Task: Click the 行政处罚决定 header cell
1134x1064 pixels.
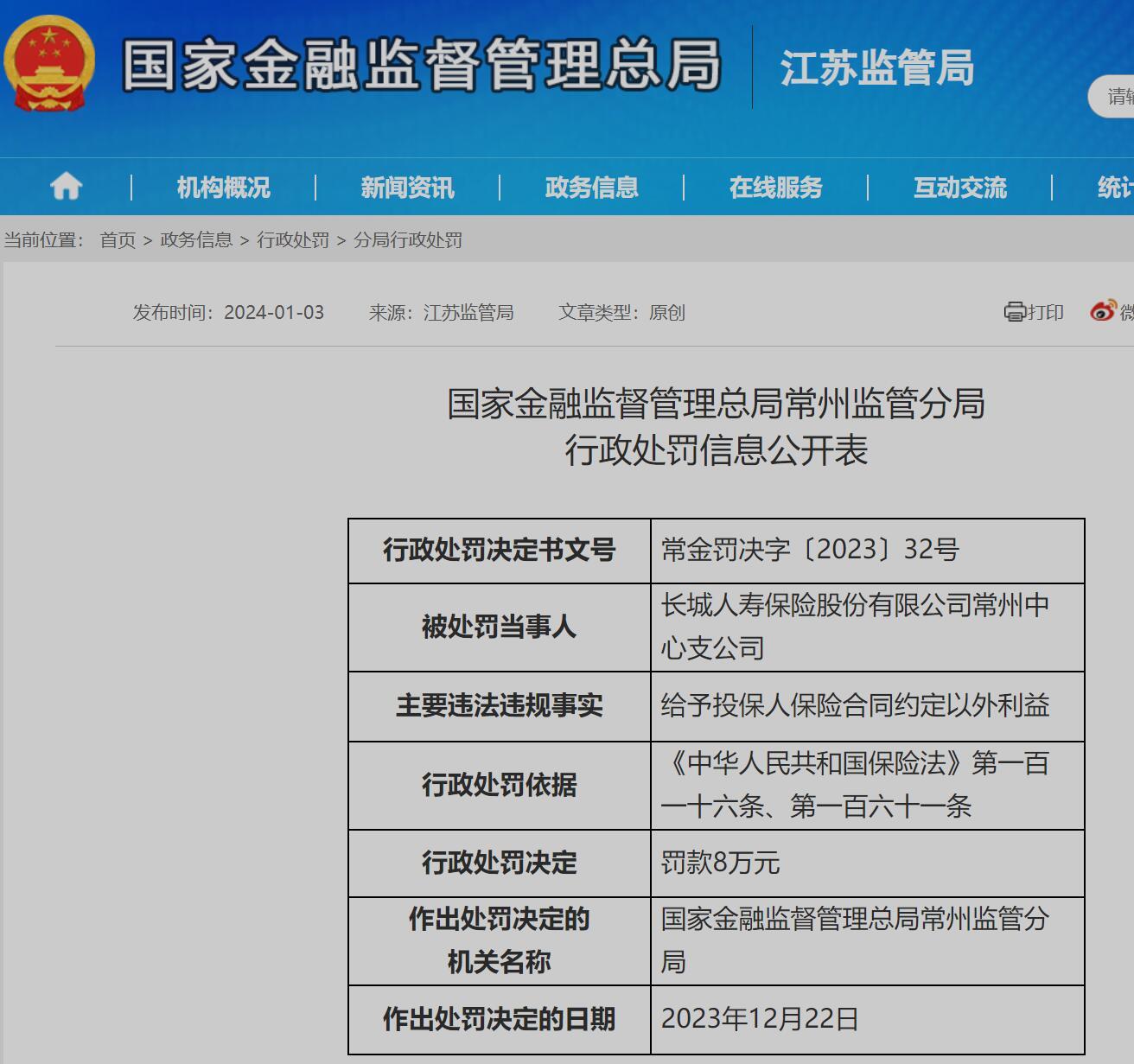Action: point(500,863)
